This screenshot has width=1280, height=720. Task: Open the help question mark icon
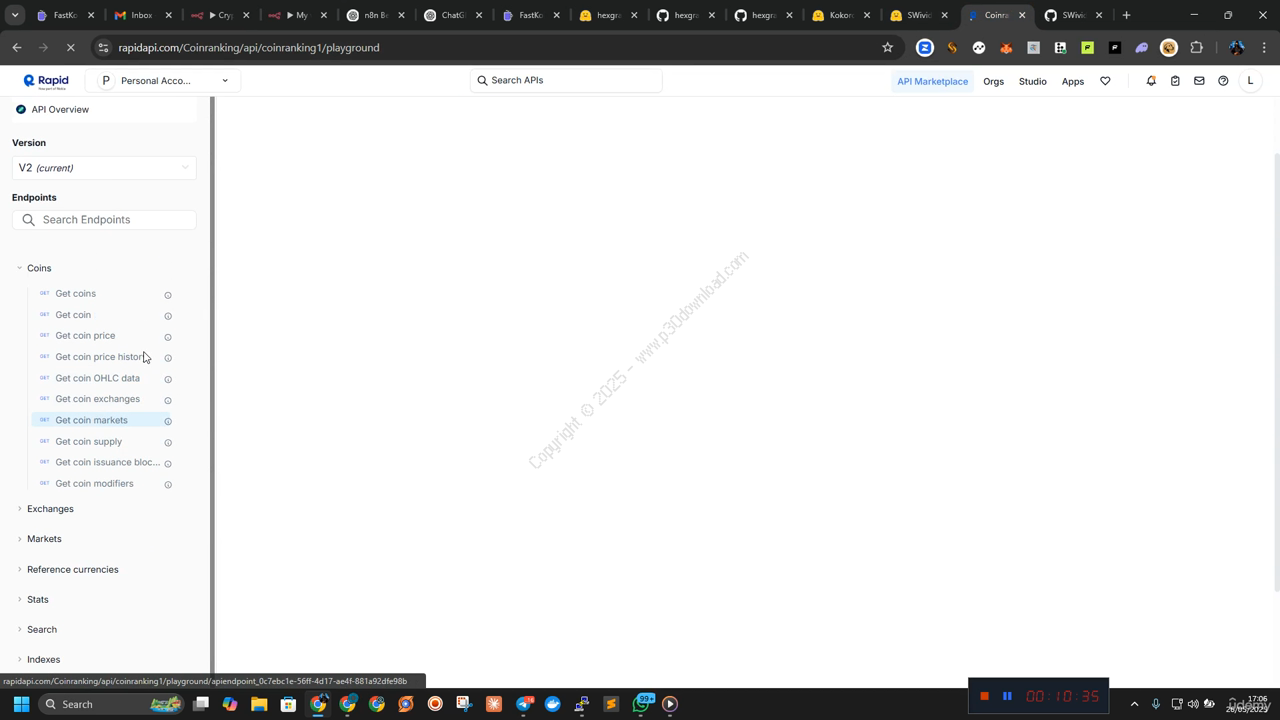pyautogui.click(x=1223, y=81)
